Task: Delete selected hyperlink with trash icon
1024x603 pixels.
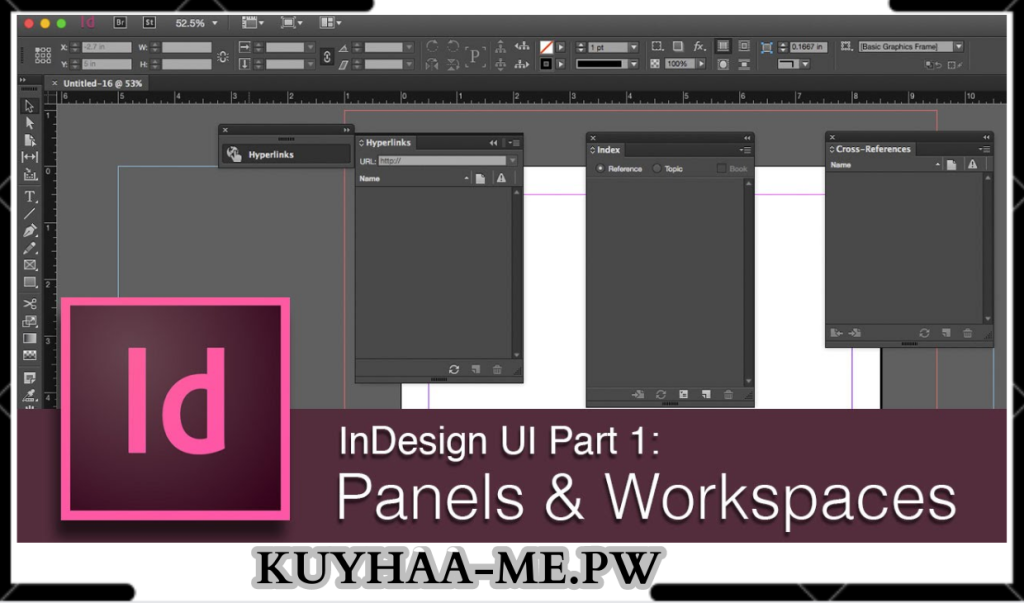Action: pos(497,370)
